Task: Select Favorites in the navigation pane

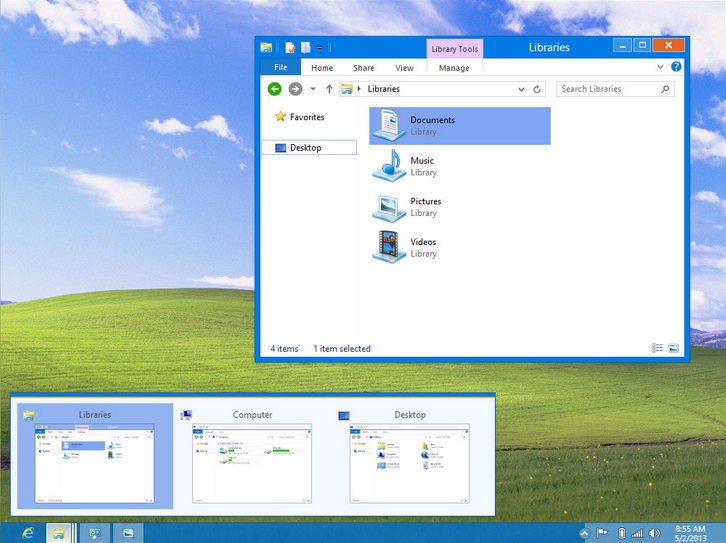Action: (x=300, y=117)
